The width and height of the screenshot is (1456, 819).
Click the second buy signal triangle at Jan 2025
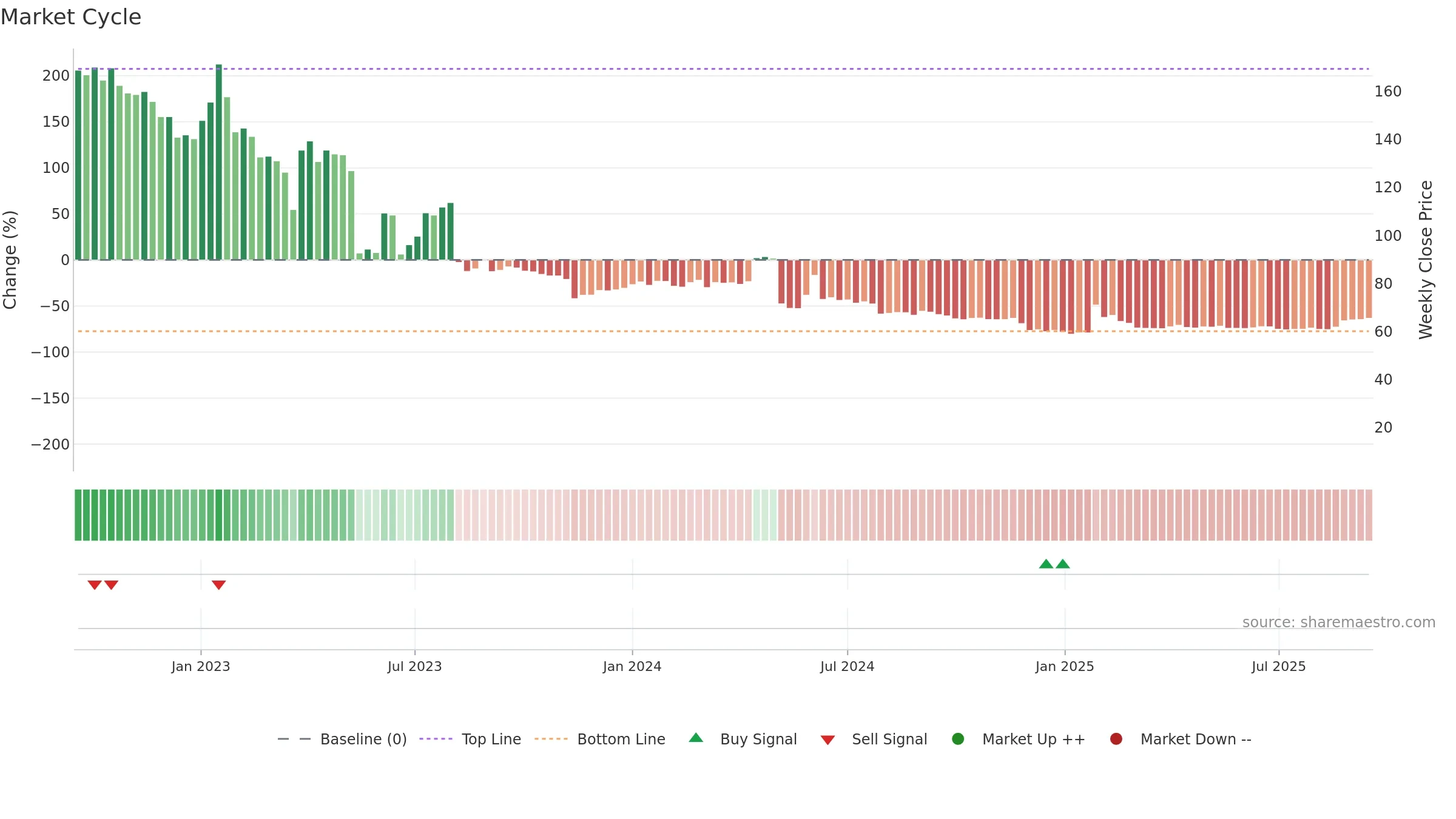pos(1063,564)
